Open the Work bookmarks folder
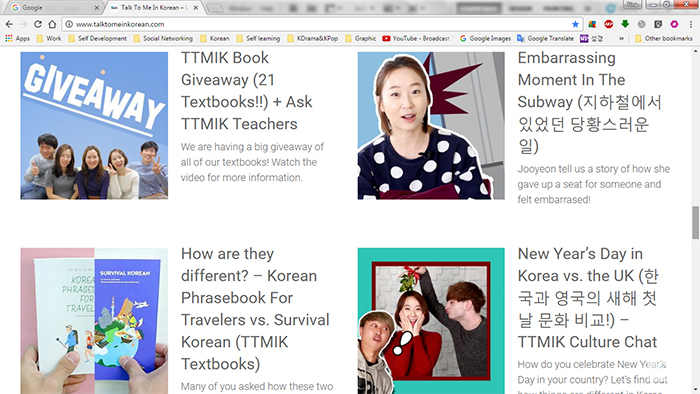The image size is (700, 394). 49,38
